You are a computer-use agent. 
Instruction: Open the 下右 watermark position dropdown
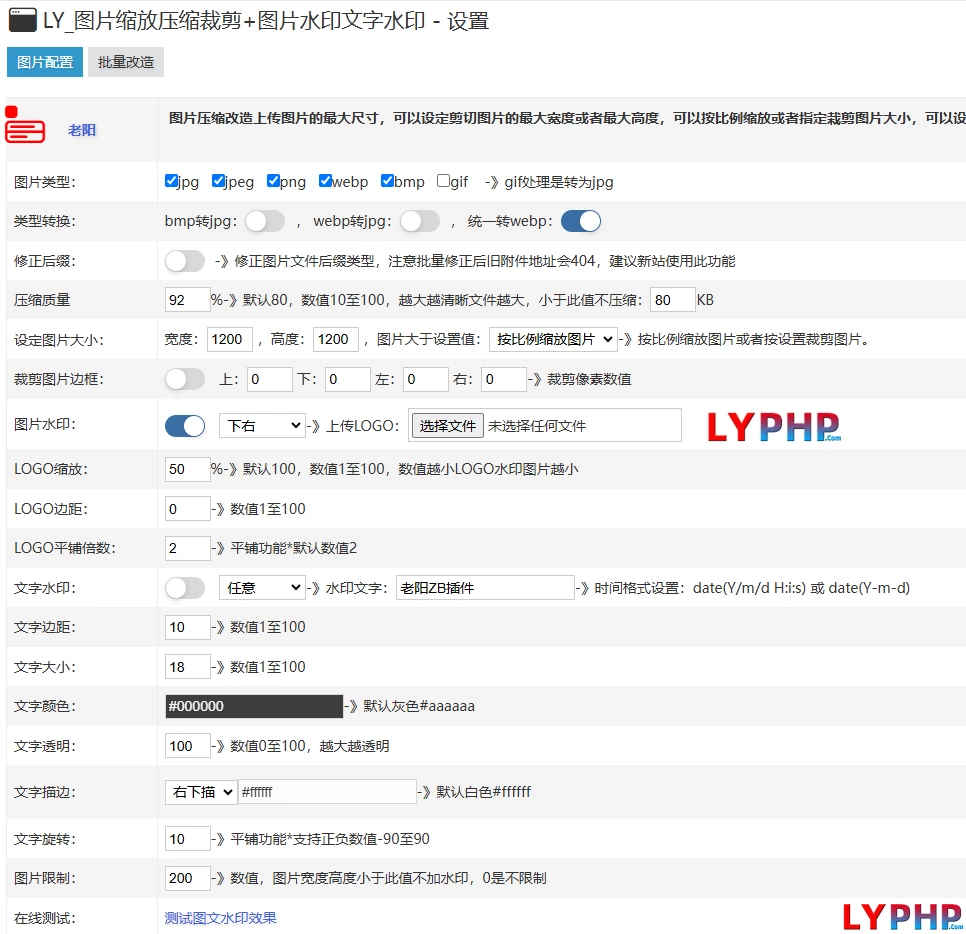pos(261,426)
